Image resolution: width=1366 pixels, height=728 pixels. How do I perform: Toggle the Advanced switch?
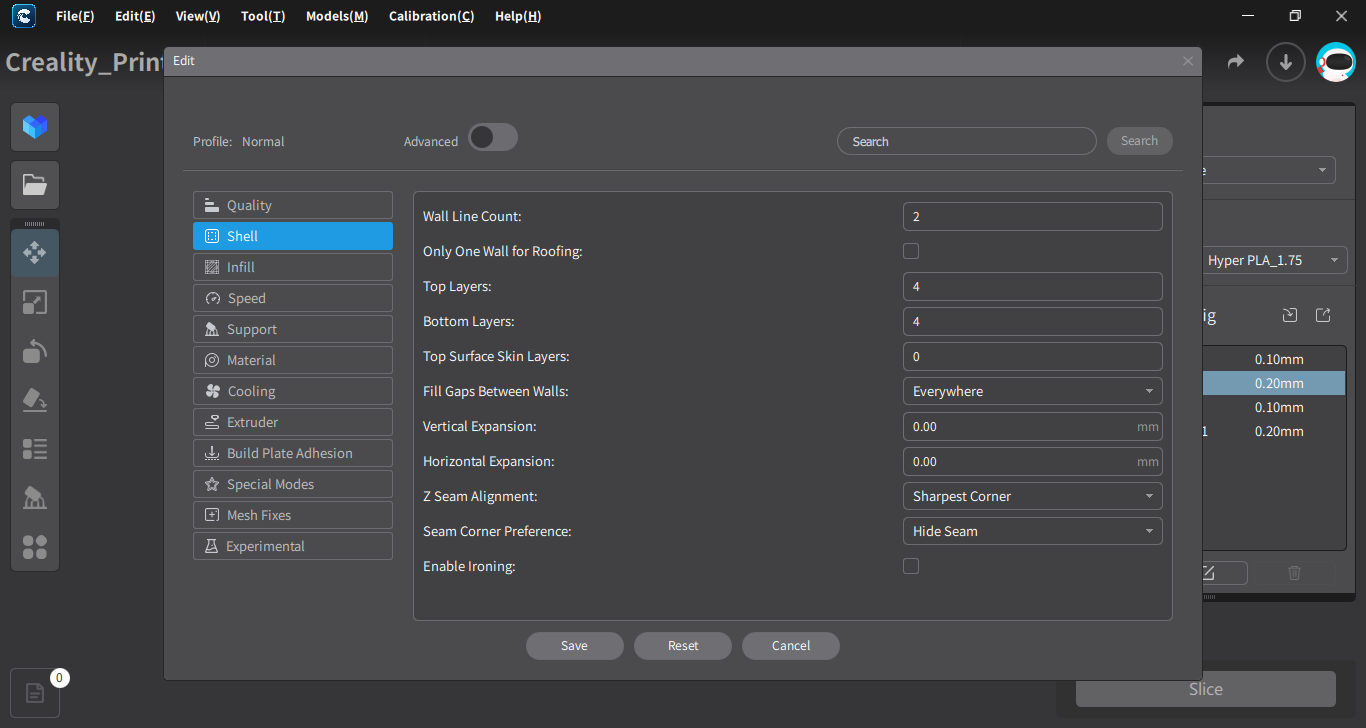point(493,138)
